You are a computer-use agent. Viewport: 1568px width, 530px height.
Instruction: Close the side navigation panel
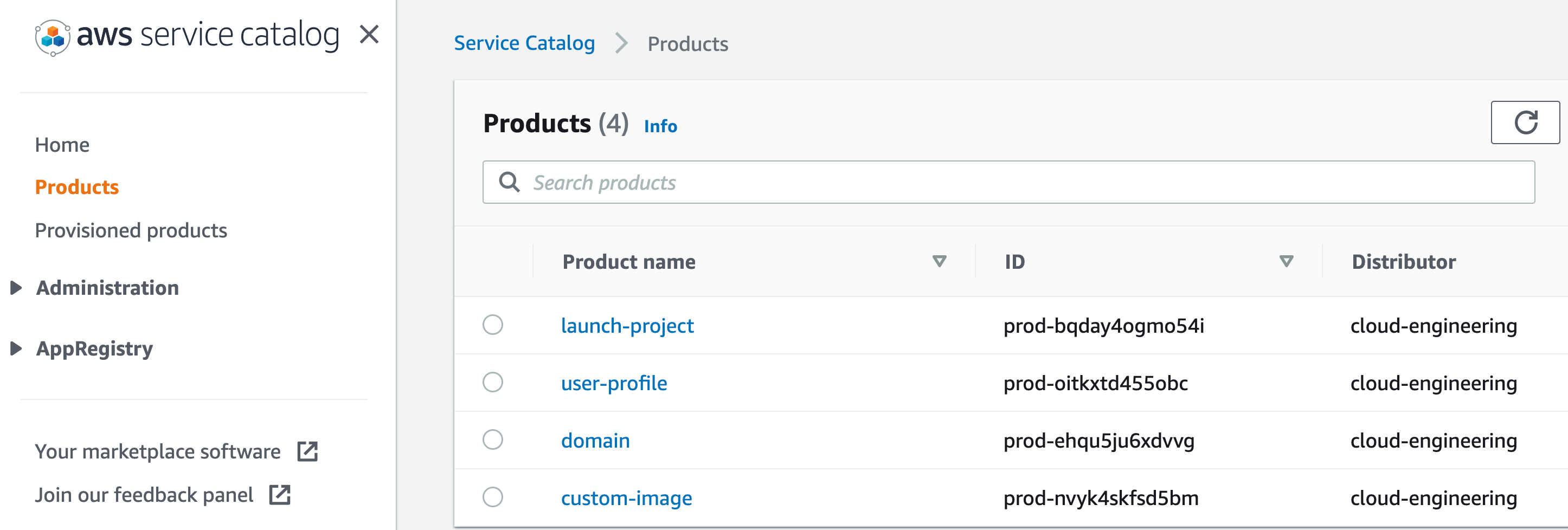369,34
